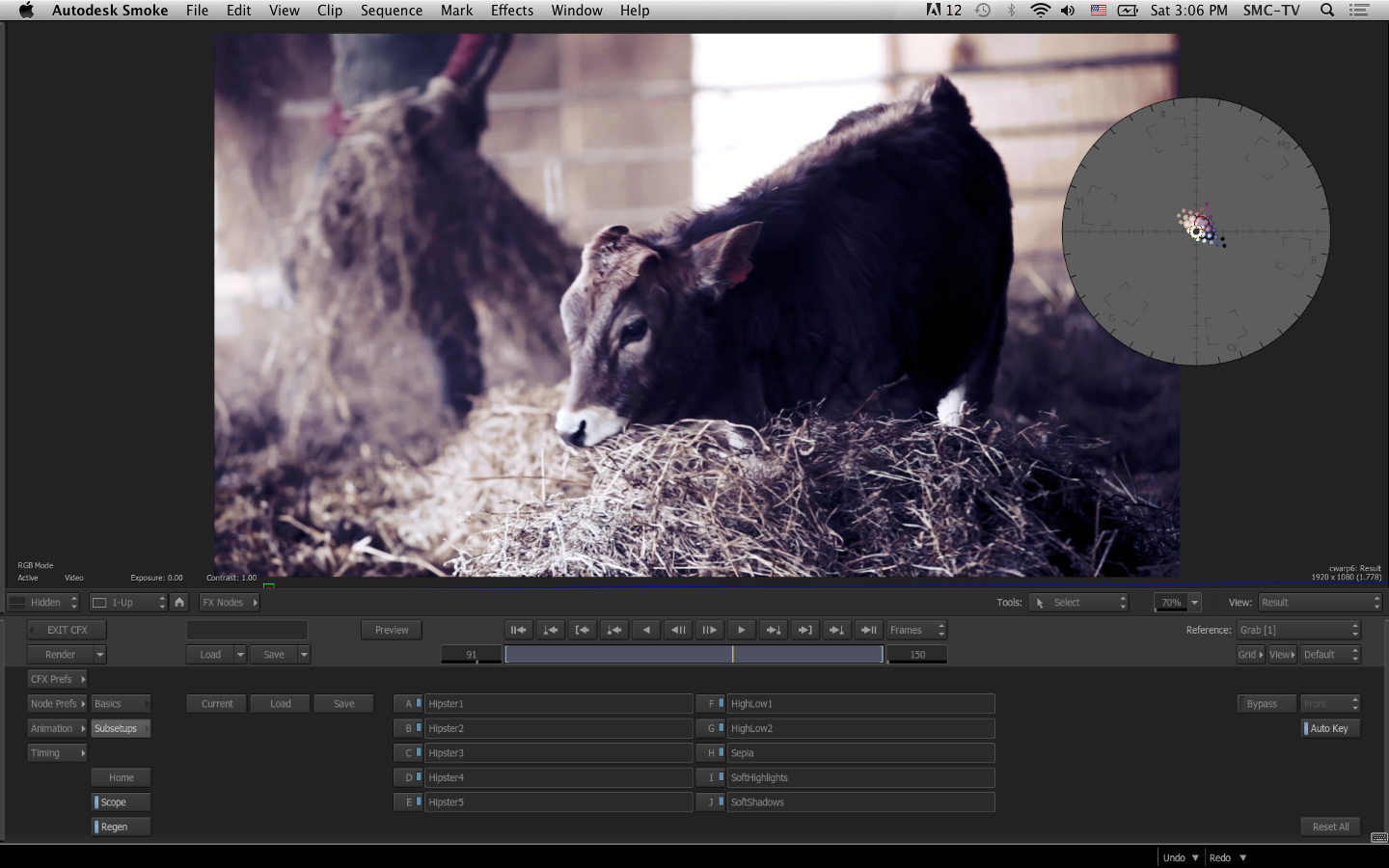Screen dimensions: 1389x868
Task: Click the play backward button
Action: pos(646,630)
